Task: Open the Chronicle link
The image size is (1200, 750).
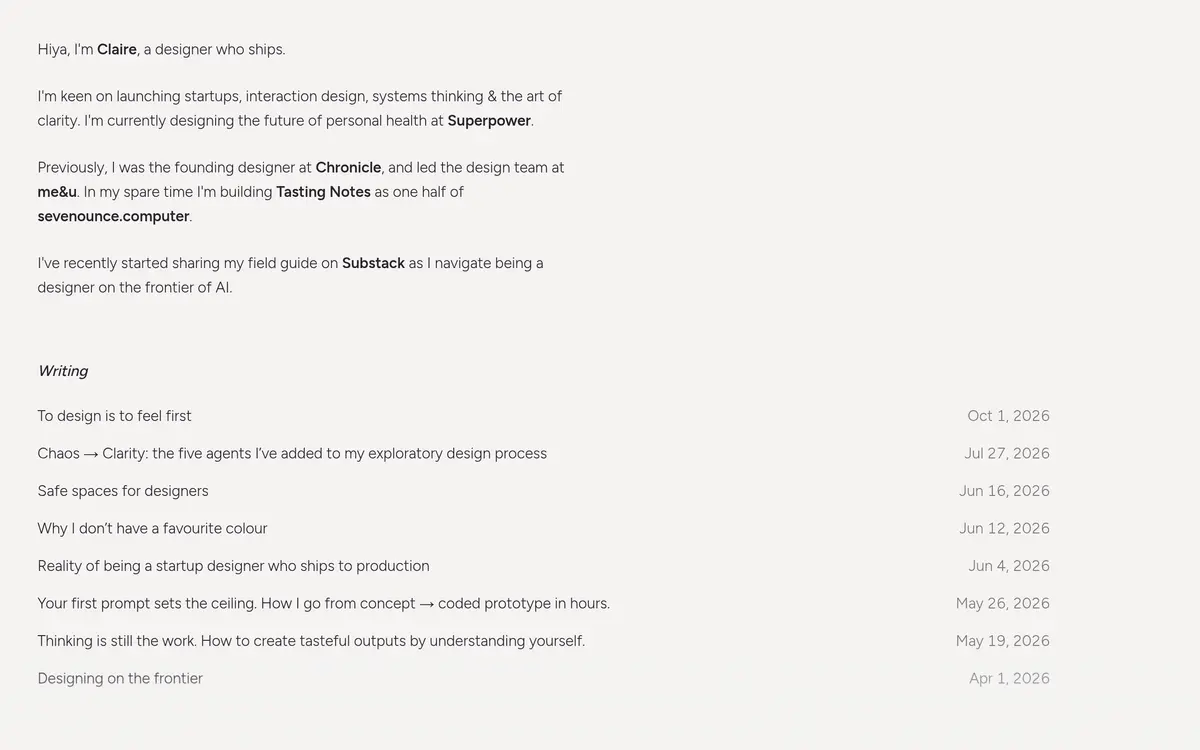Action: [348, 168]
